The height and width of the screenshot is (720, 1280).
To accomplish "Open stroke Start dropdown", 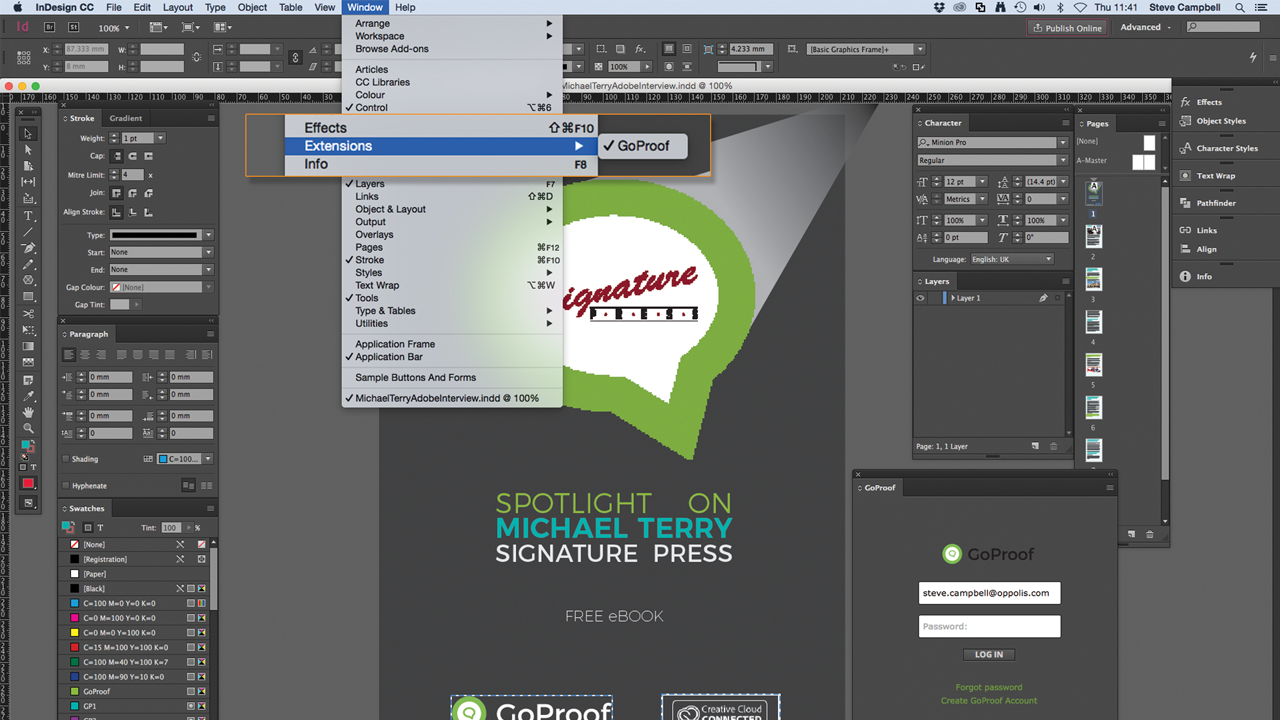I will click(208, 252).
